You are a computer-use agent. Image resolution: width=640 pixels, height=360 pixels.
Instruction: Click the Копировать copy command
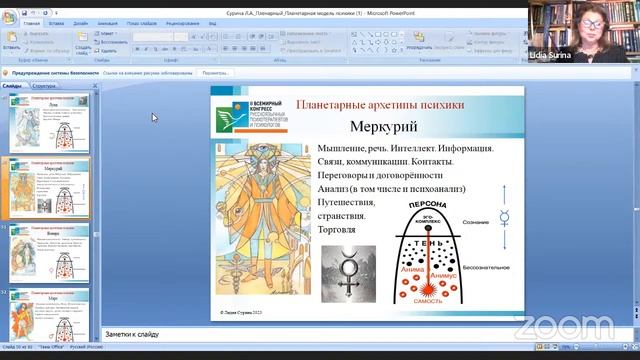(x=38, y=42)
